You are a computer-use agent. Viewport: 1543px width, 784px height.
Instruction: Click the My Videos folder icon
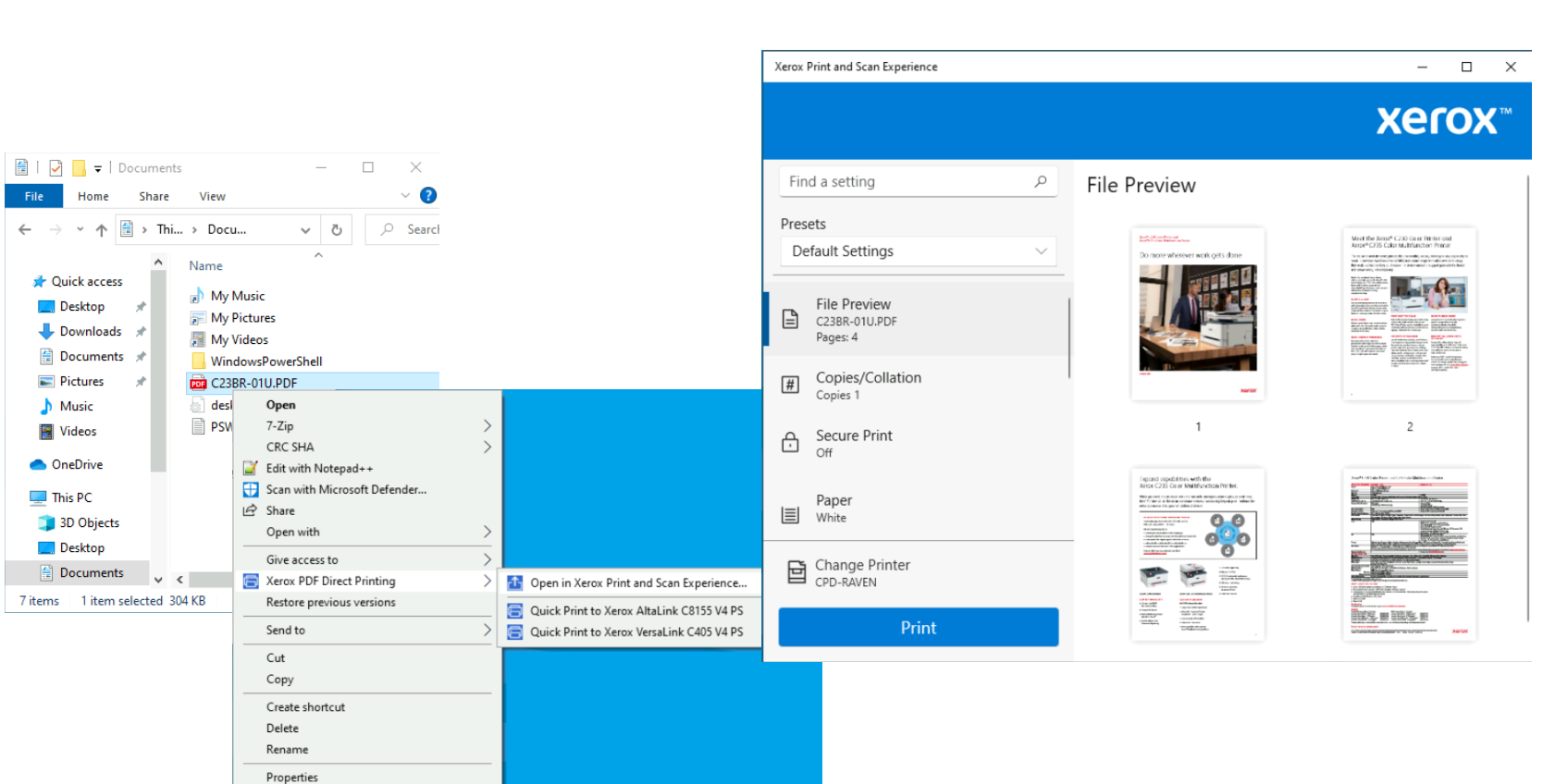click(x=197, y=339)
